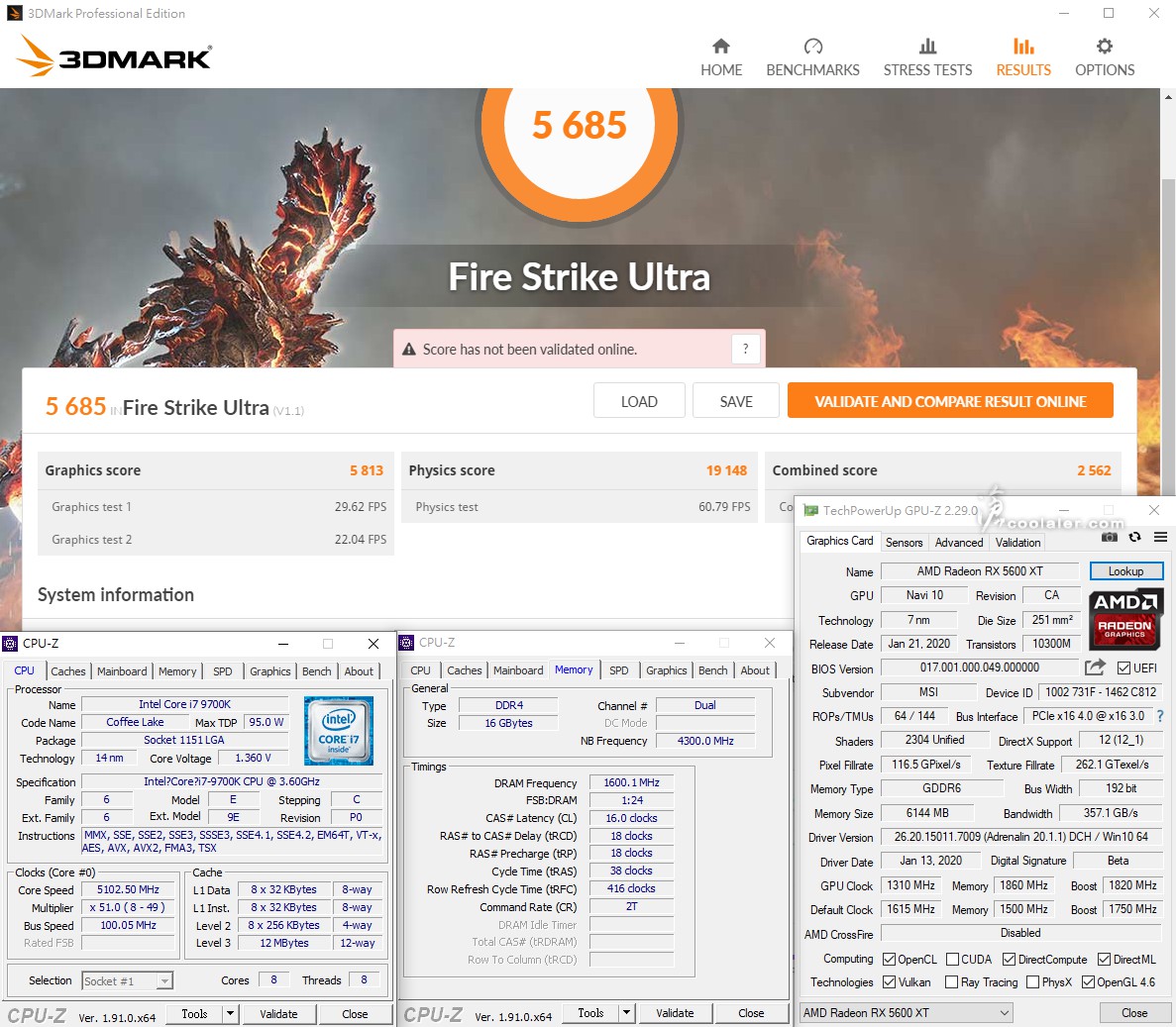Open the GPU-Z hamburger menu
The width and height of the screenshot is (1176, 1027).
[1160, 537]
